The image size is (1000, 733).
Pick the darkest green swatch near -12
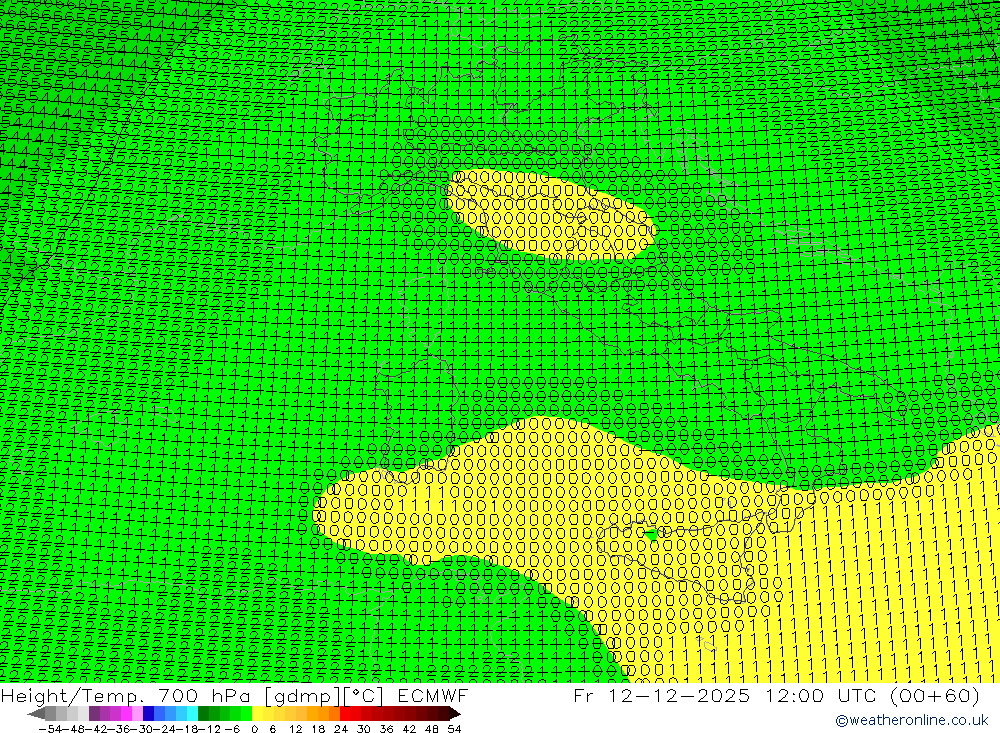tap(203, 713)
